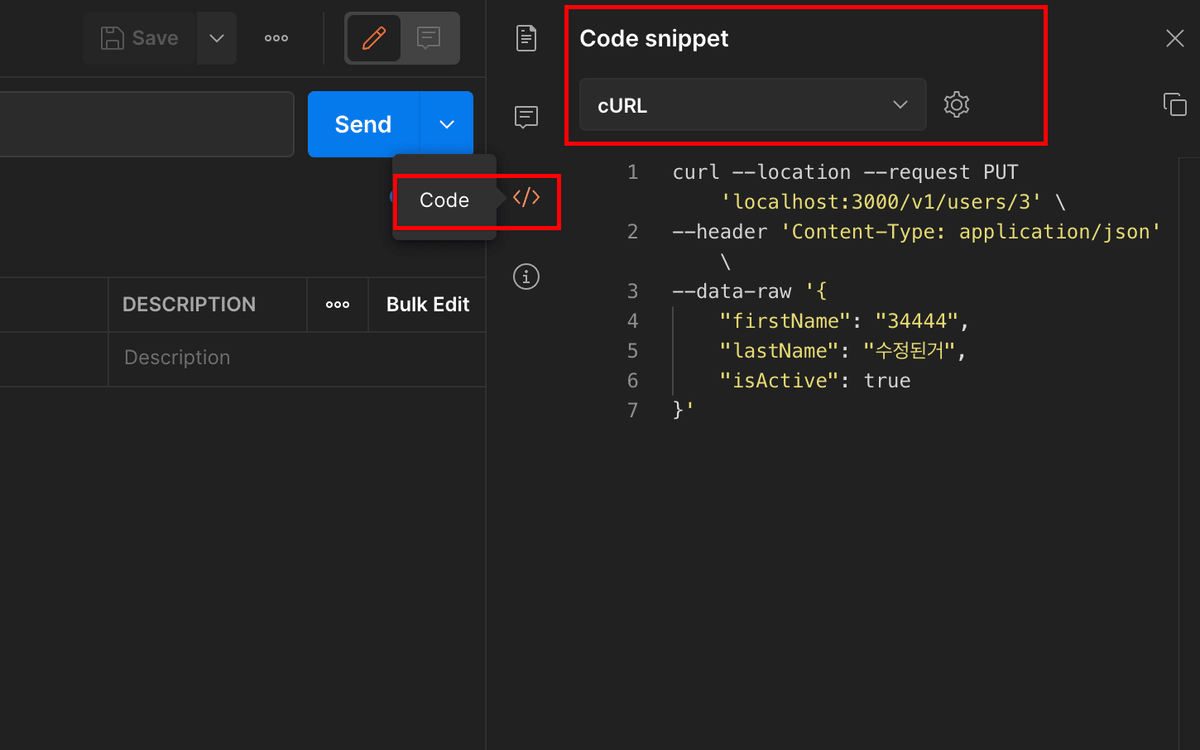Click the Description input field
1200x750 pixels.
point(250,357)
